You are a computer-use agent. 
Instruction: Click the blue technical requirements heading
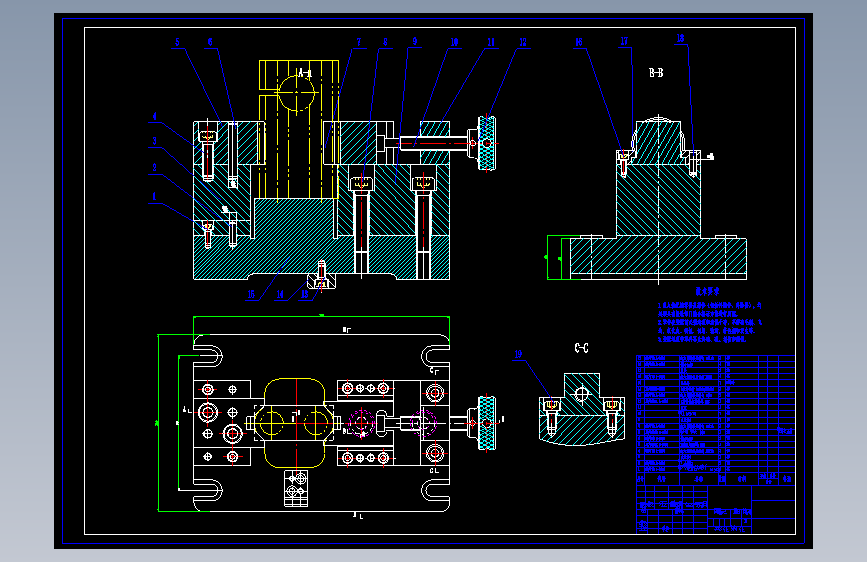pos(707,291)
